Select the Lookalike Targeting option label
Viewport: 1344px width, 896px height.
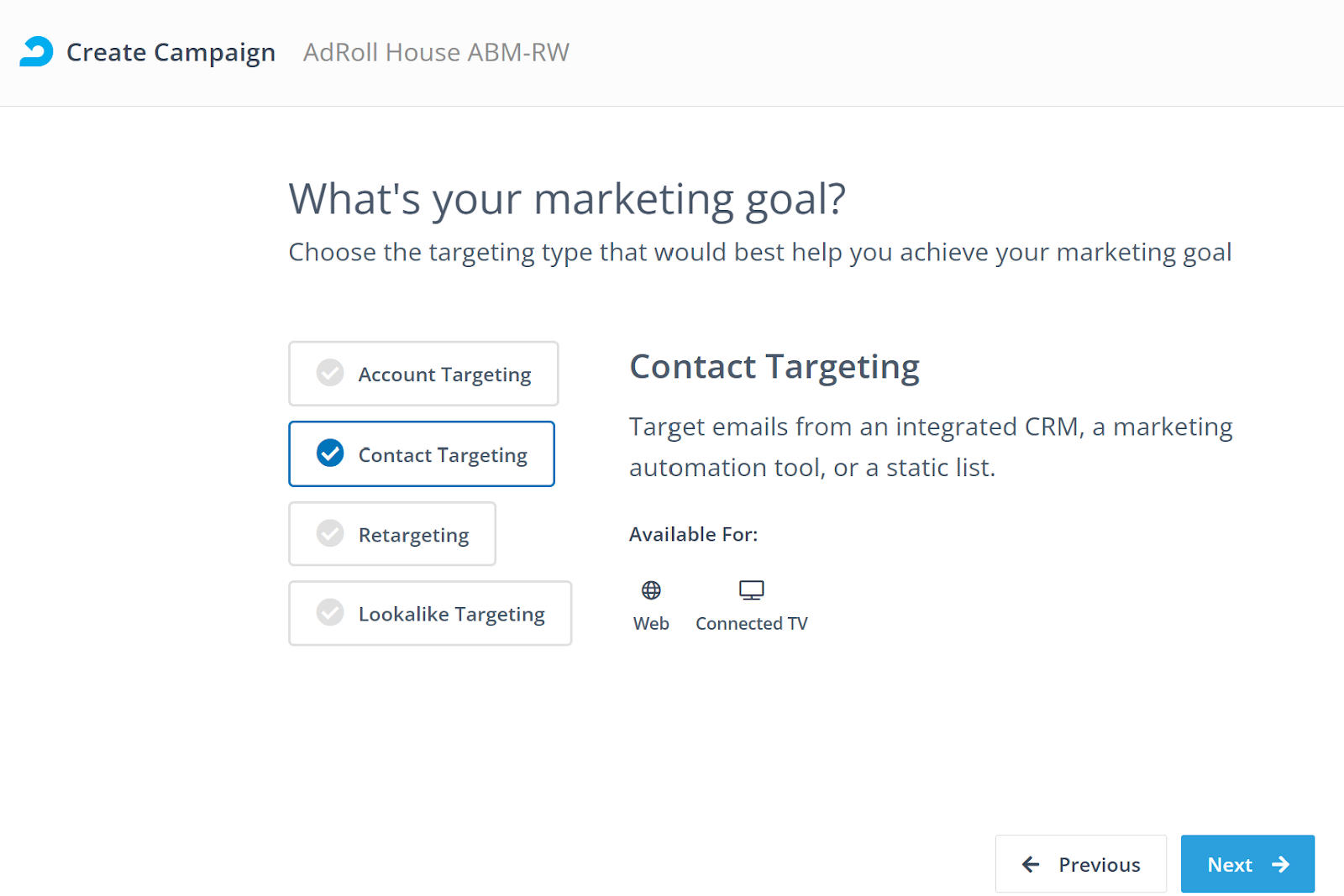click(451, 615)
